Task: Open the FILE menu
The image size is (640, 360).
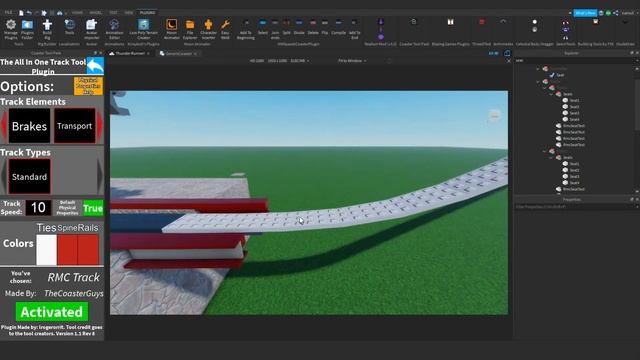Action: (8, 13)
